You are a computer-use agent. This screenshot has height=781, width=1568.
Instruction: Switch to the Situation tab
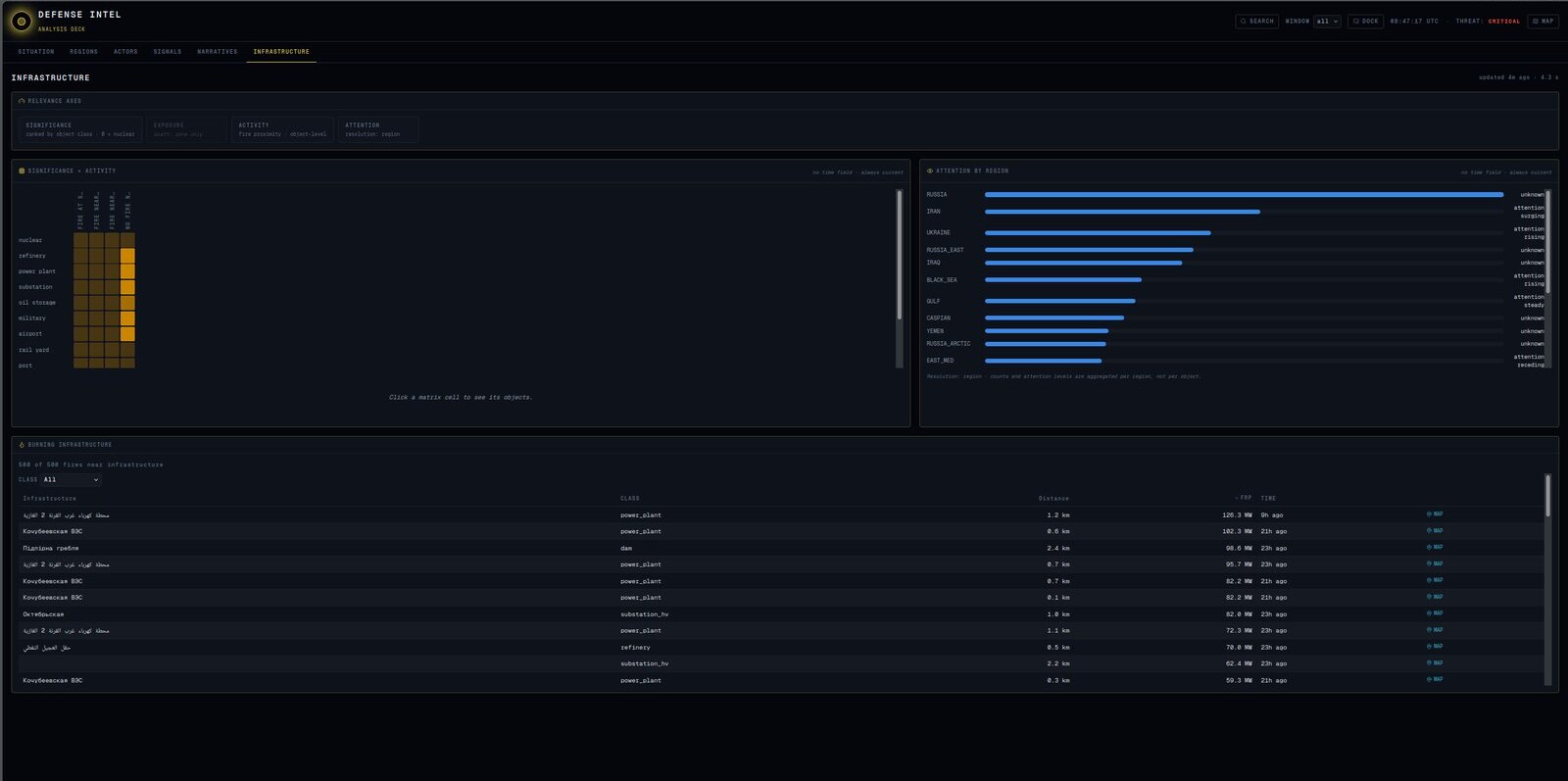pyautogui.click(x=36, y=52)
